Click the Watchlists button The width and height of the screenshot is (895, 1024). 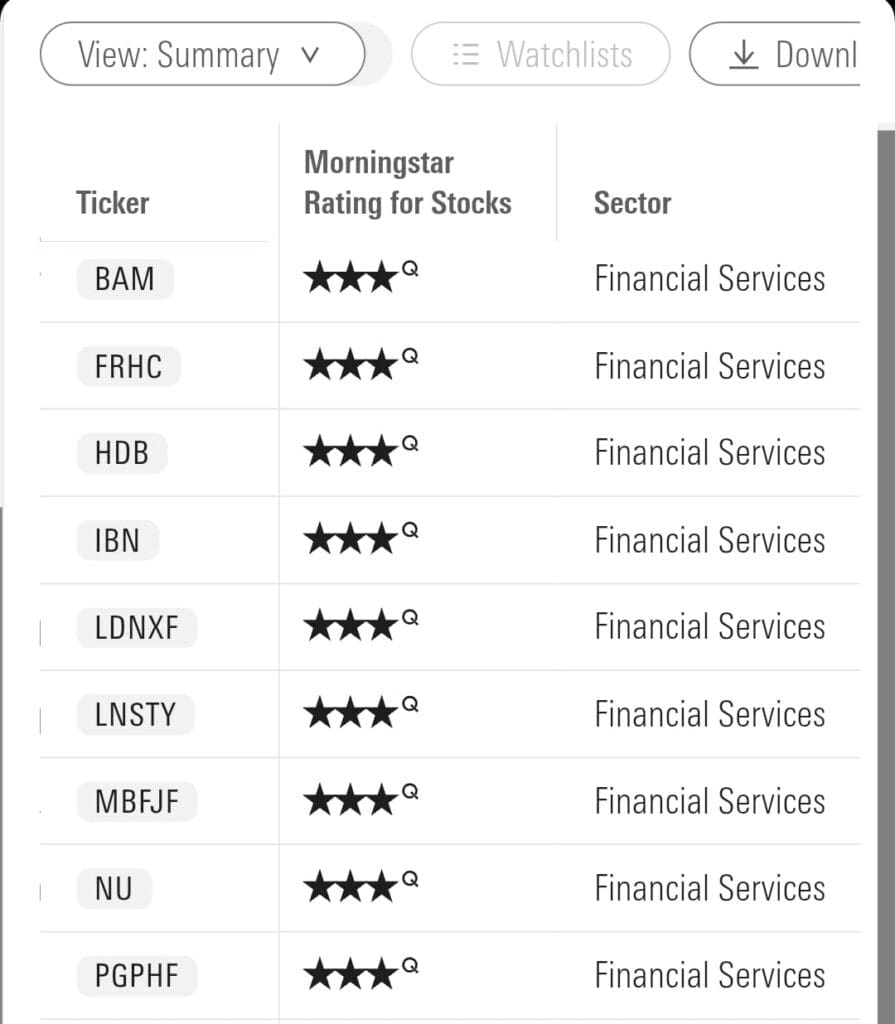[x=540, y=54]
